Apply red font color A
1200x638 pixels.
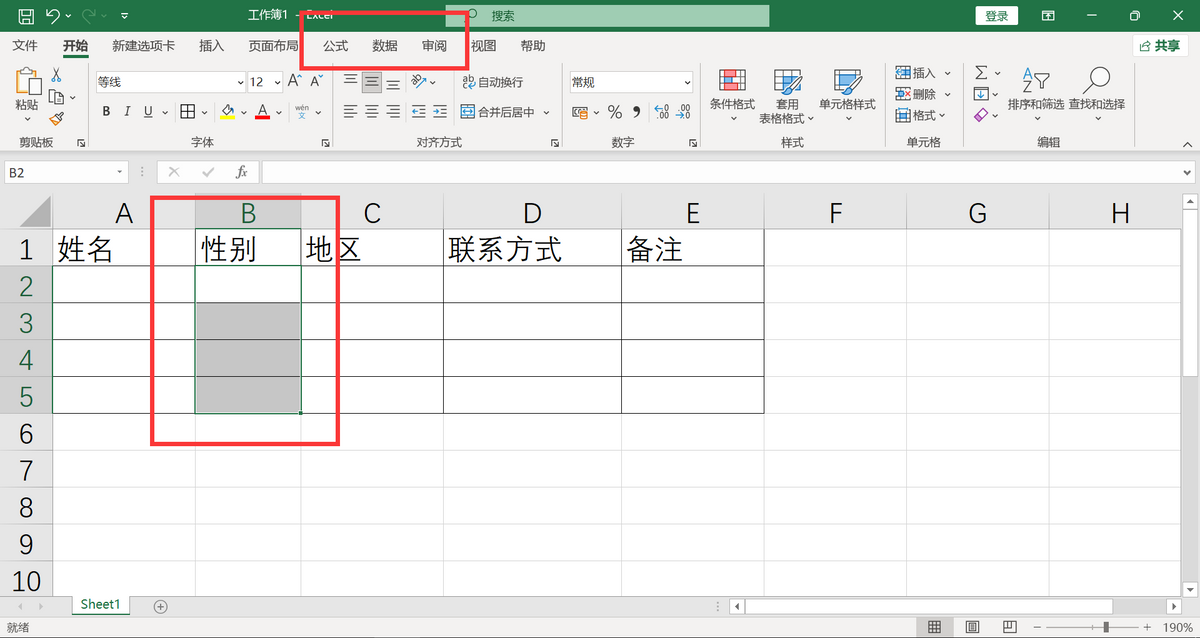pyautogui.click(x=263, y=112)
